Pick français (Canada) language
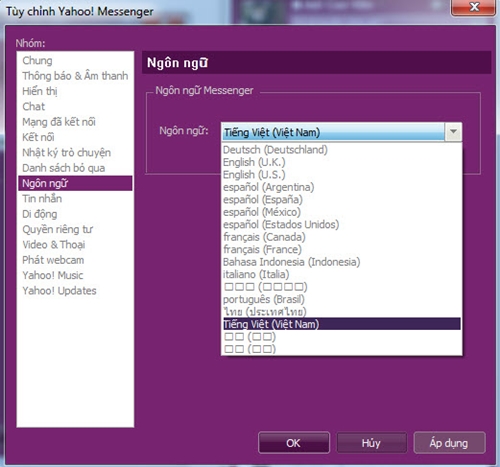500x467 pixels. click(x=341, y=237)
